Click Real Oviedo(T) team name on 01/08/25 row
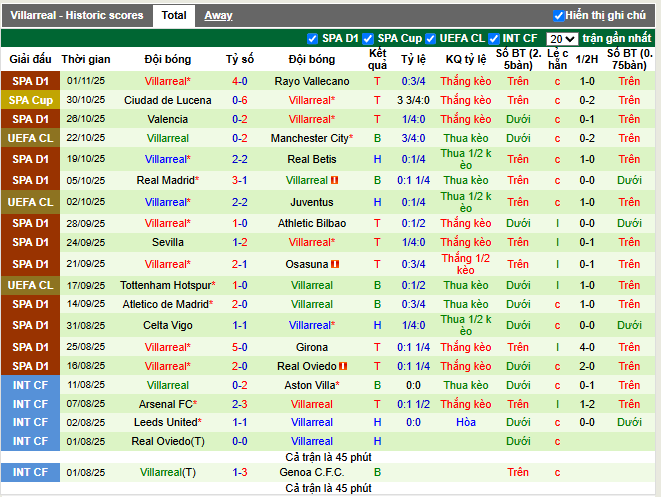 [167, 441]
